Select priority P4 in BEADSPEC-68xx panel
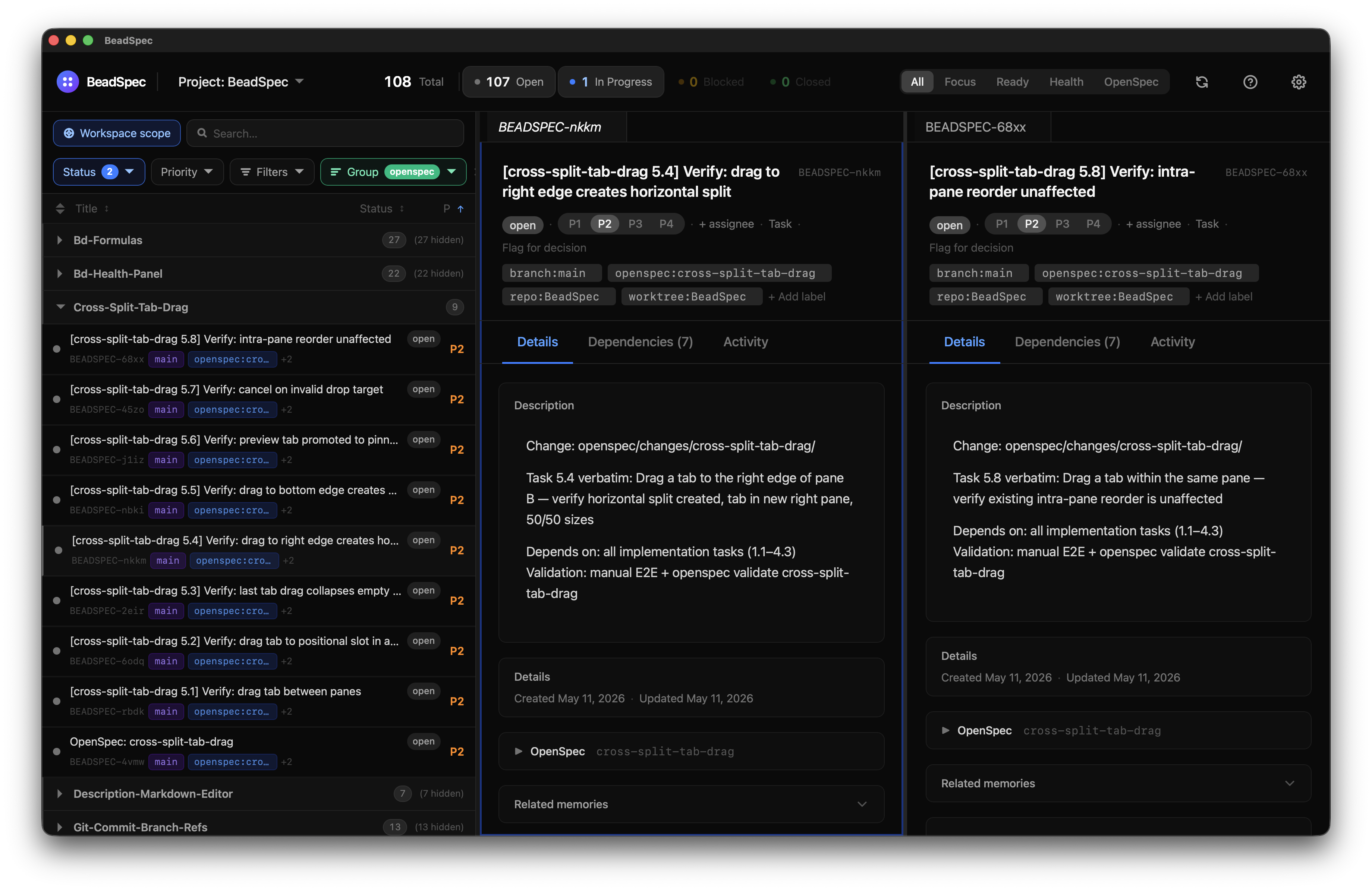Viewport: 1372px width, 891px height. coord(1093,224)
